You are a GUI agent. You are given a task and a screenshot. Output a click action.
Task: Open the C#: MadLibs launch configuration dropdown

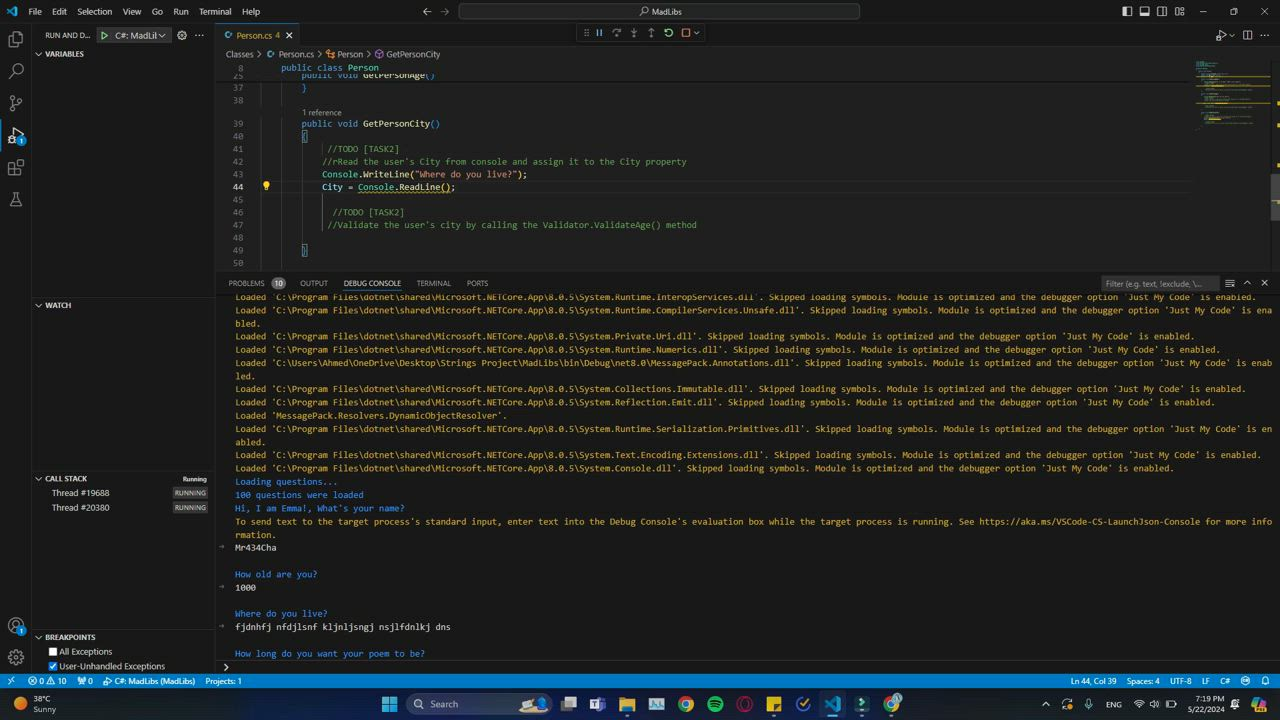[x=139, y=35]
